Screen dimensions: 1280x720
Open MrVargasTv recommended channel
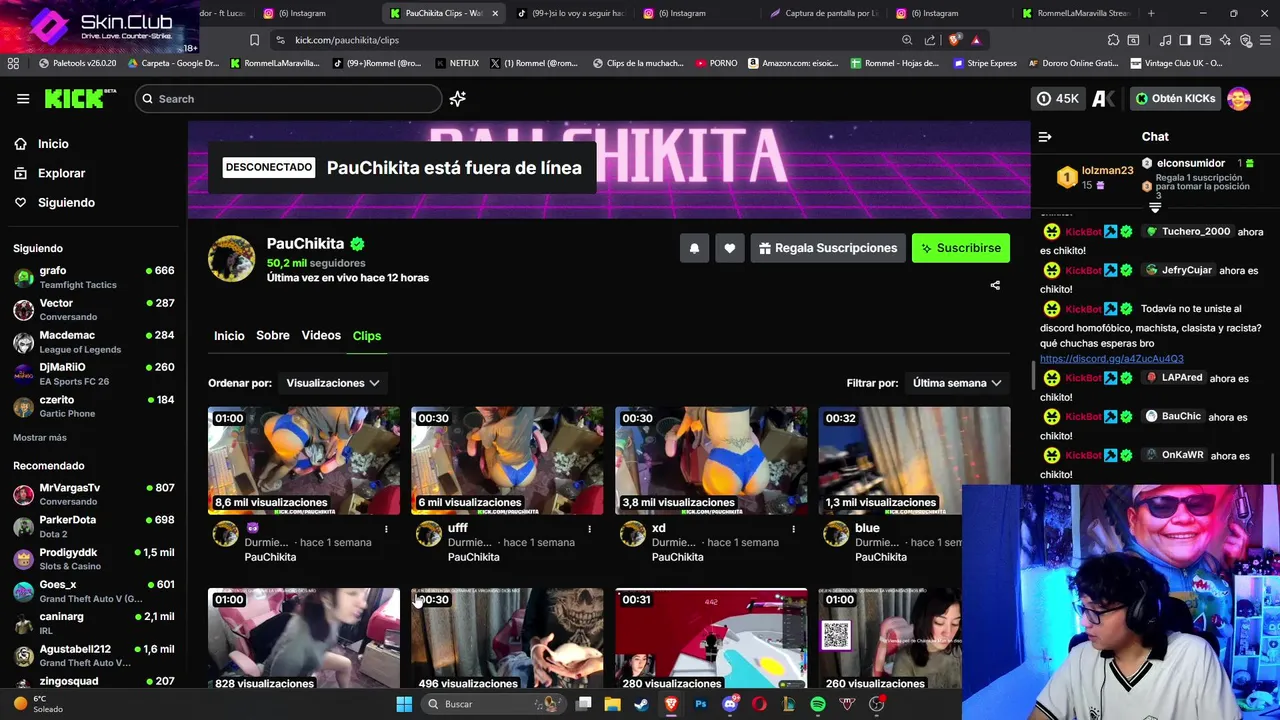[x=94, y=494]
